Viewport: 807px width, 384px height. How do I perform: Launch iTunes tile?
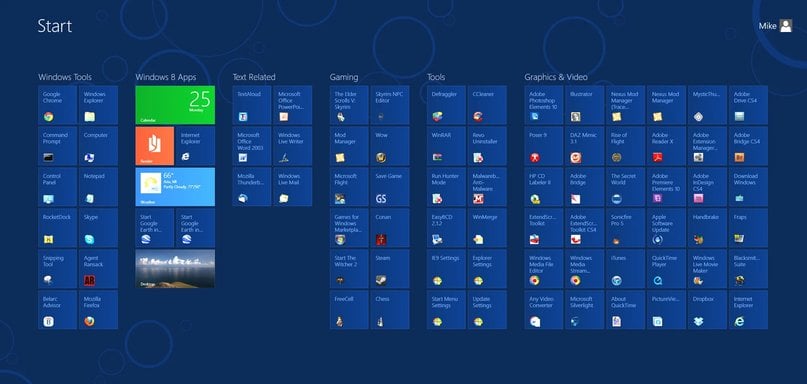coord(625,269)
